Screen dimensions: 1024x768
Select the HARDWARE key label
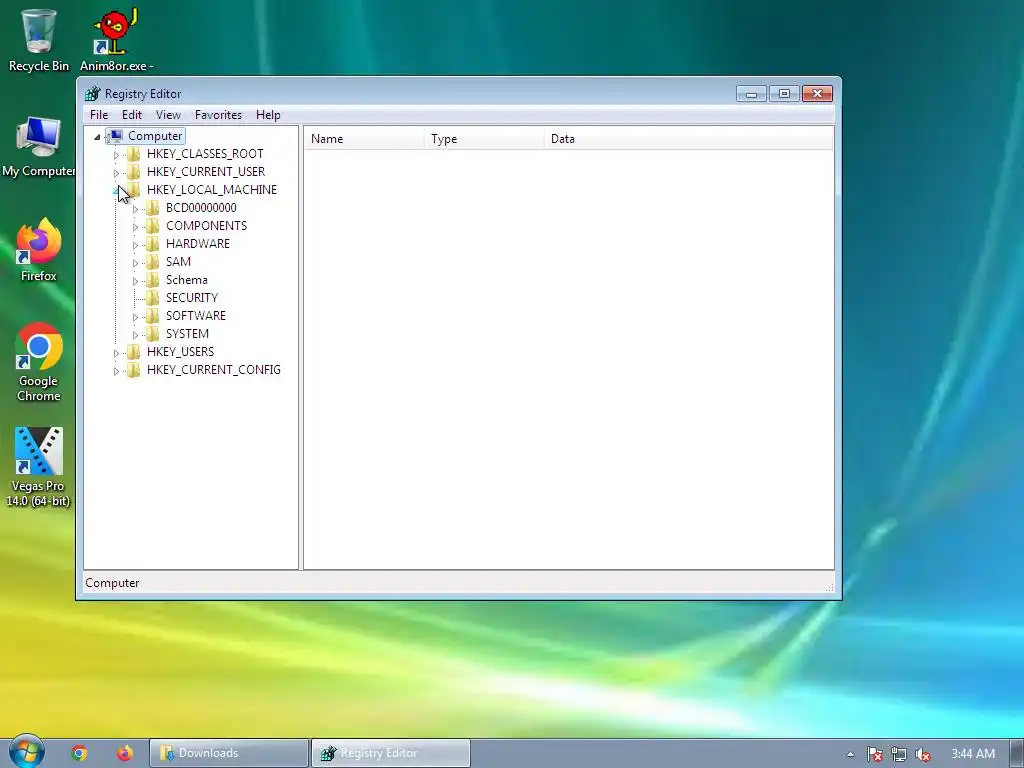tap(198, 244)
